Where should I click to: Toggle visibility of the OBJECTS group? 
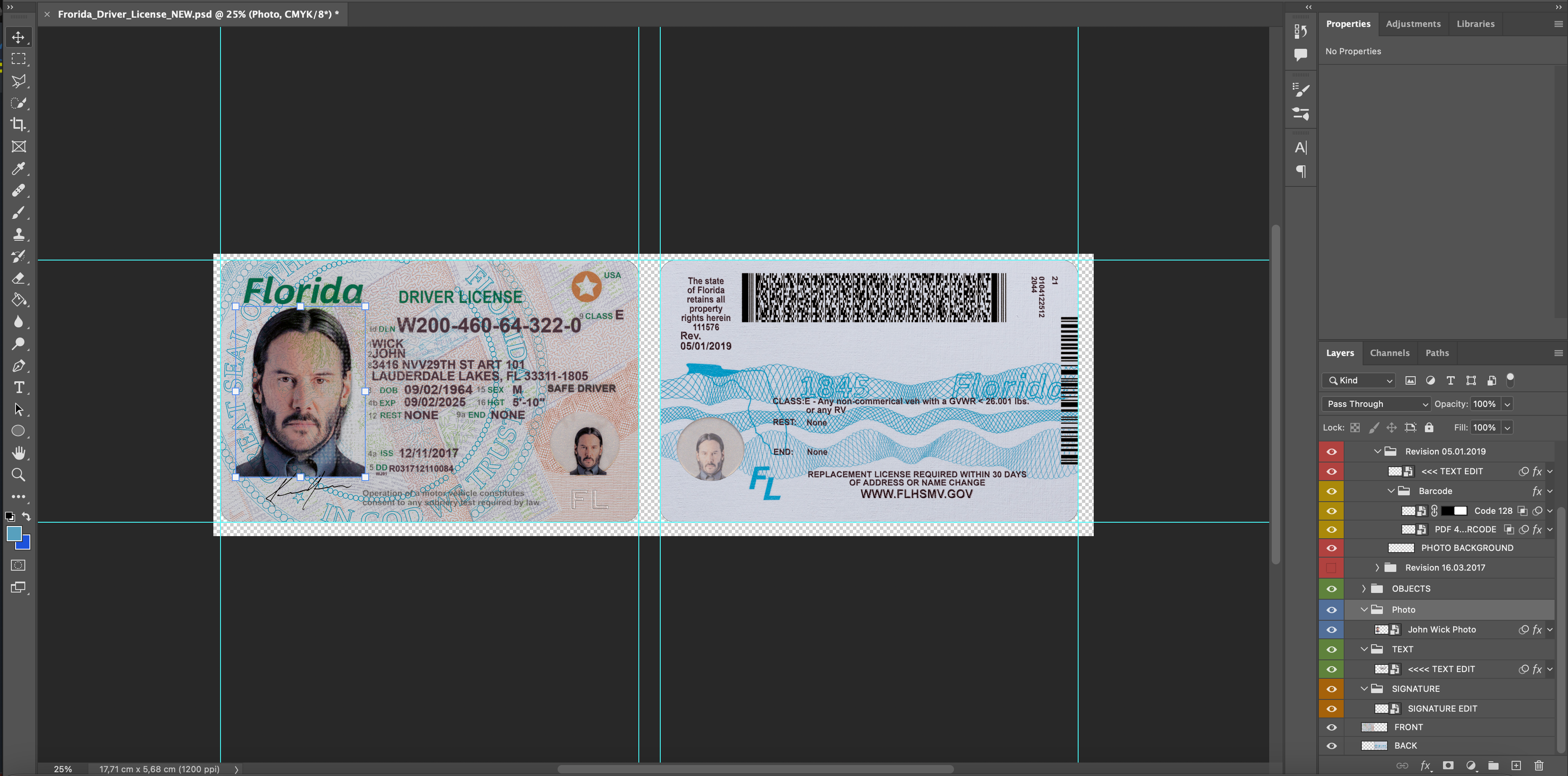[x=1331, y=589]
